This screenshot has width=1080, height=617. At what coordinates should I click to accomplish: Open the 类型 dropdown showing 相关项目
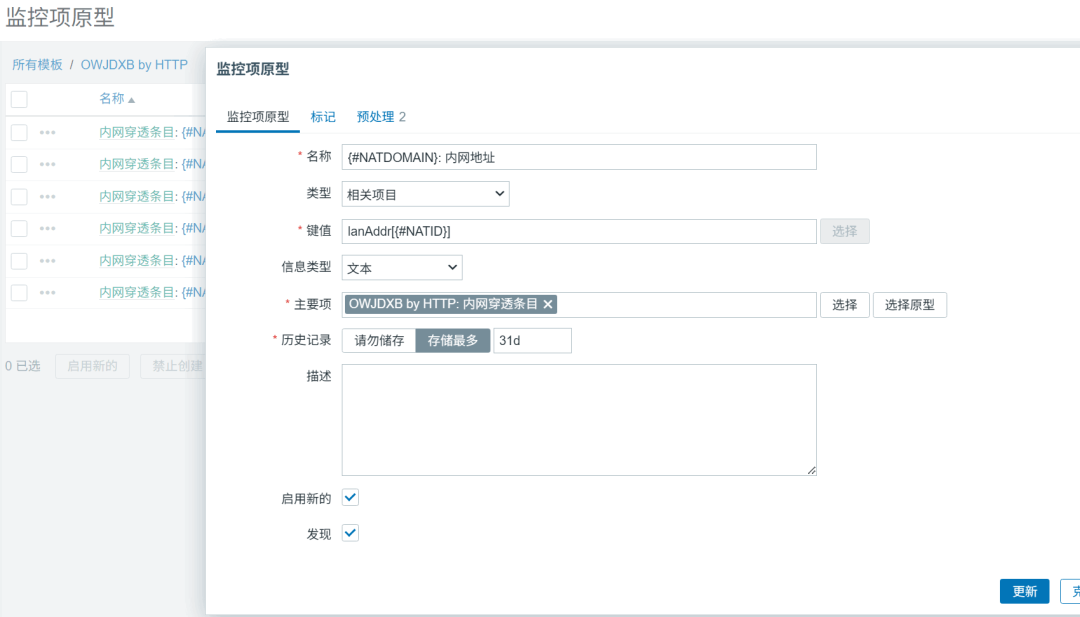pos(425,194)
